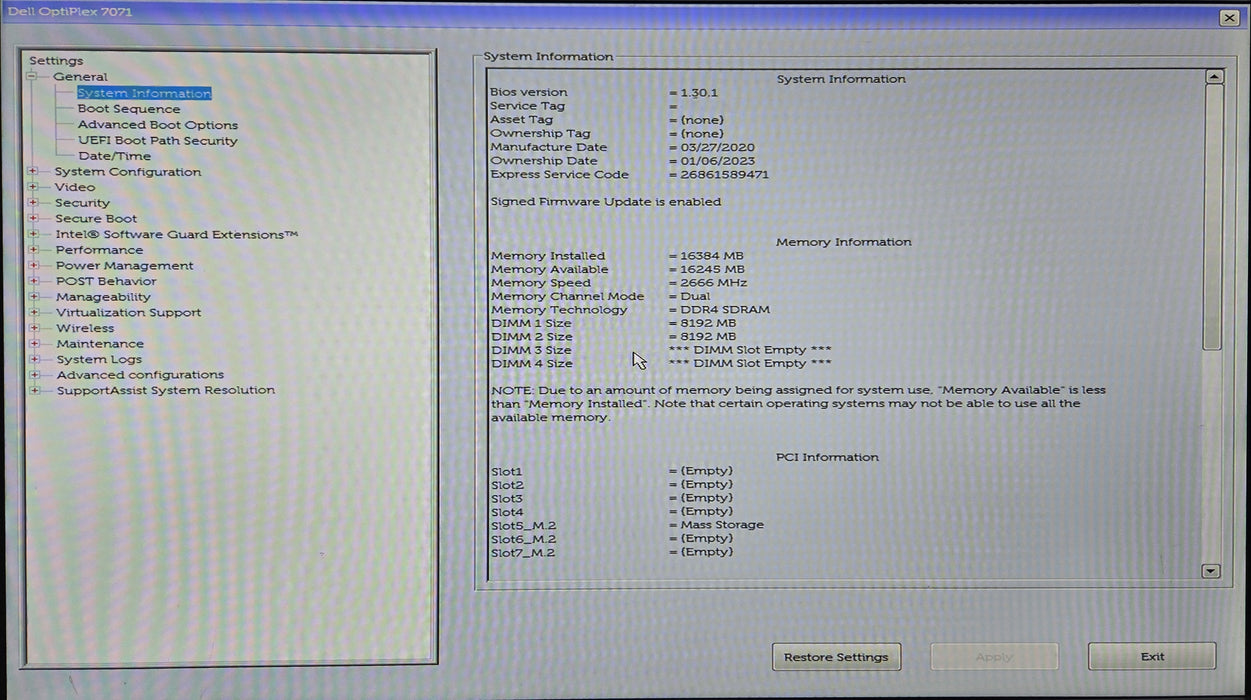Select the Power Management label
Screen dimensions: 1251x700
point(125,265)
